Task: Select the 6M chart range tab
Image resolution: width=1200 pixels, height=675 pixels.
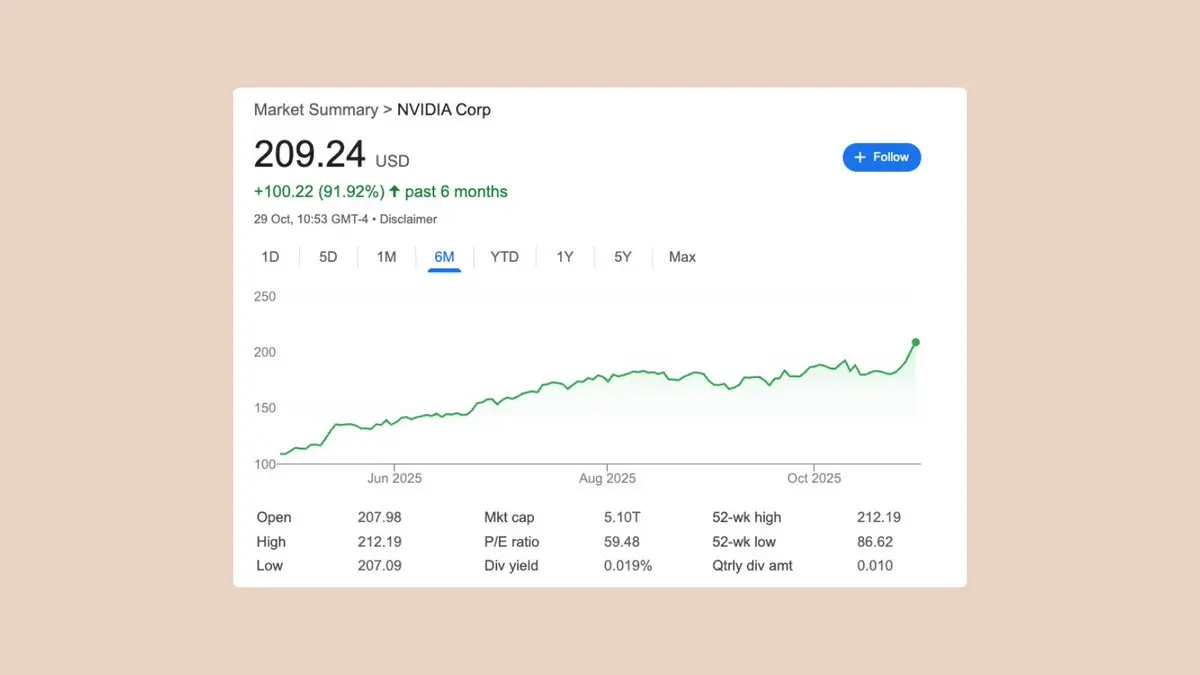Action: tap(444, 257)
